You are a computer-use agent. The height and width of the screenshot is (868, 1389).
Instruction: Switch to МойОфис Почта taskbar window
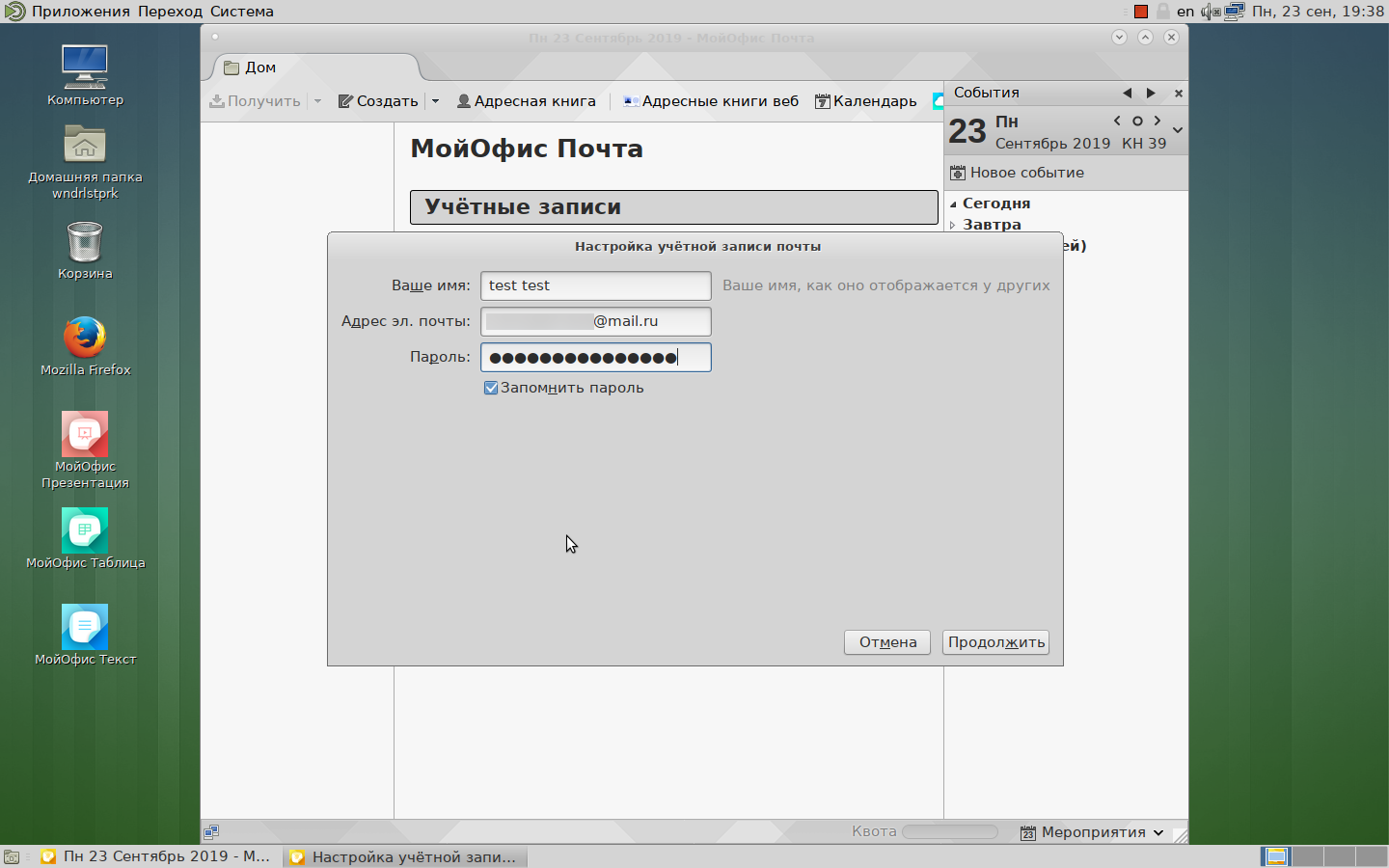[159, 856]
